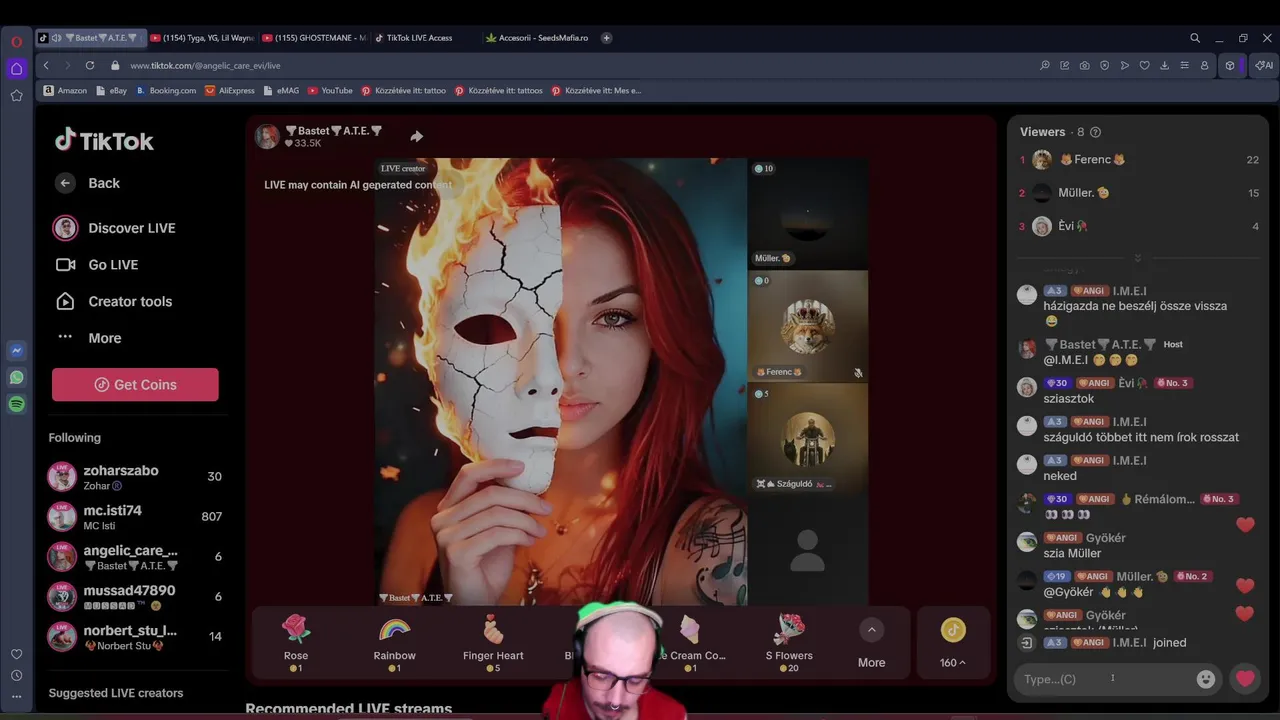The image size is (1280, 720).
Task: Open the YouTube bookmark
Action: [330, 90]
